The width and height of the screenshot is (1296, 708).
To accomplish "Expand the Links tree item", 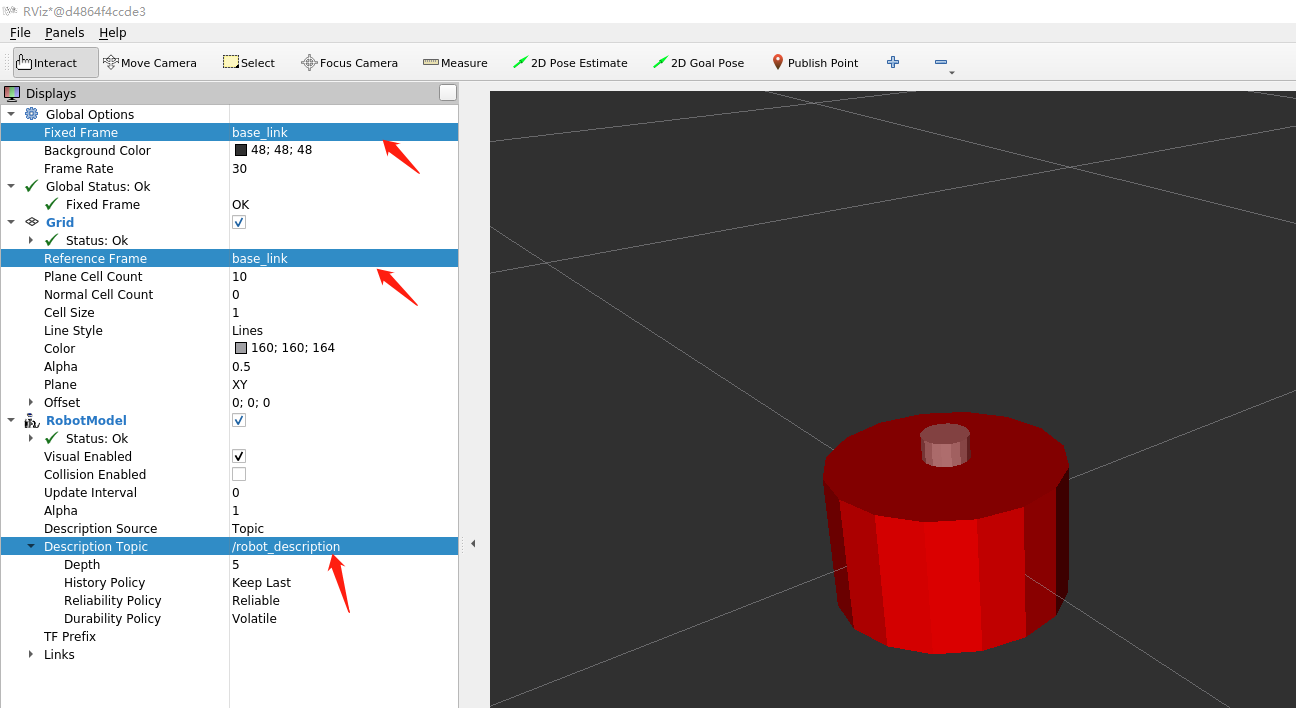I will (x=31, y=655).
